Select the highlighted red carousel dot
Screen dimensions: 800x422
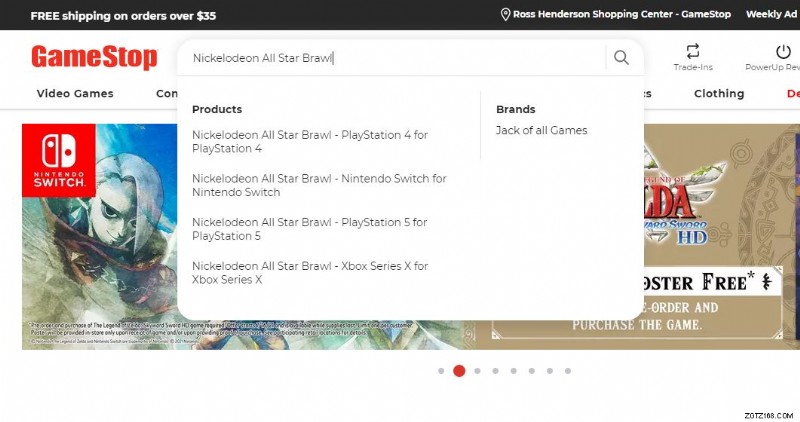(459, 371)
